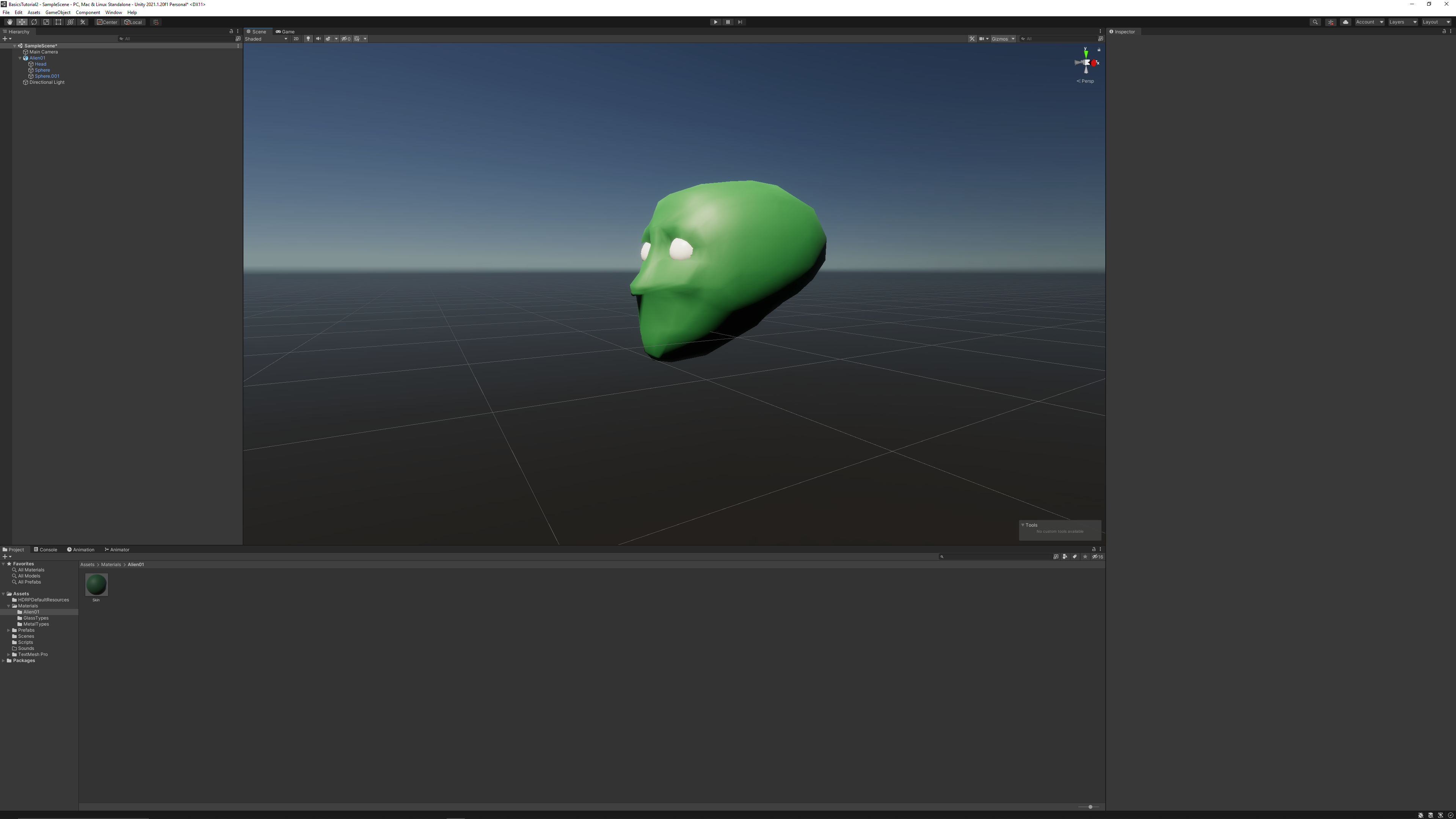Open scene camera settings dropdown
1456x819 pixels.
click(984, 39)
